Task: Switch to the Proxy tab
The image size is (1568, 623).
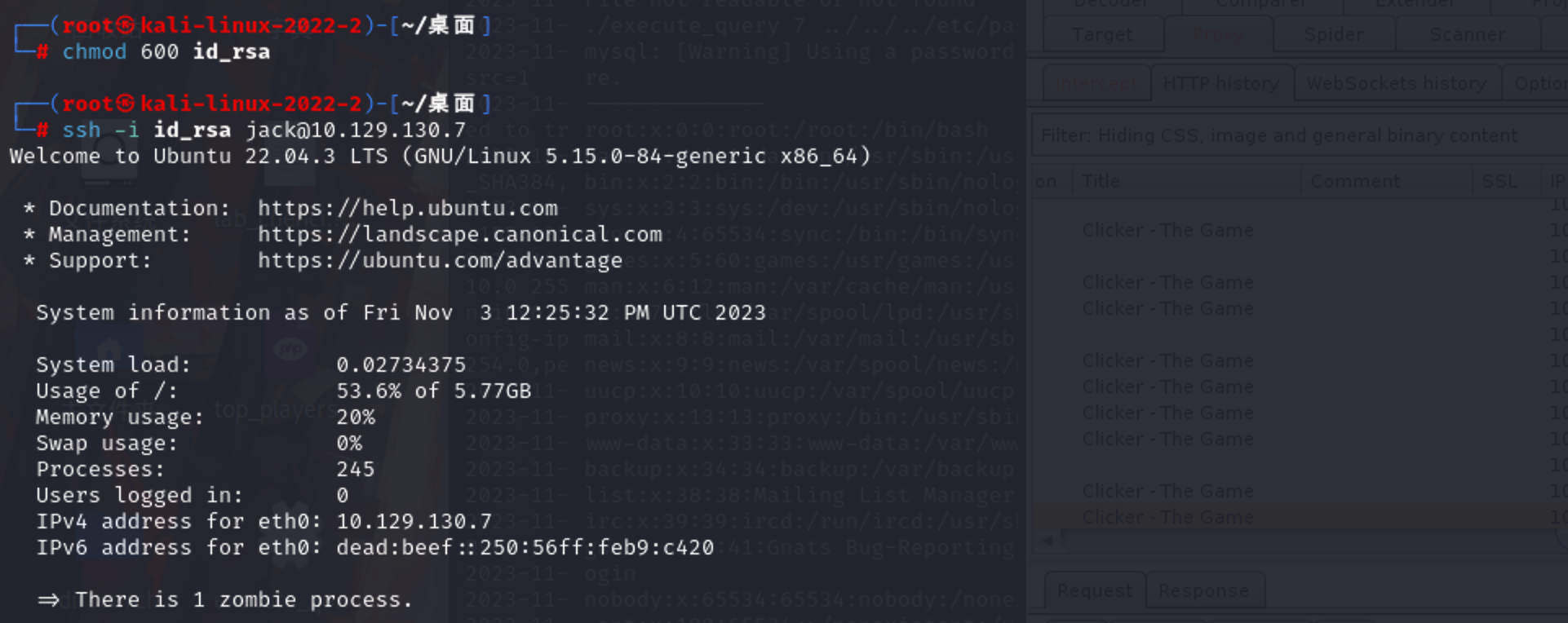Action: click(x=1218, y=35)
